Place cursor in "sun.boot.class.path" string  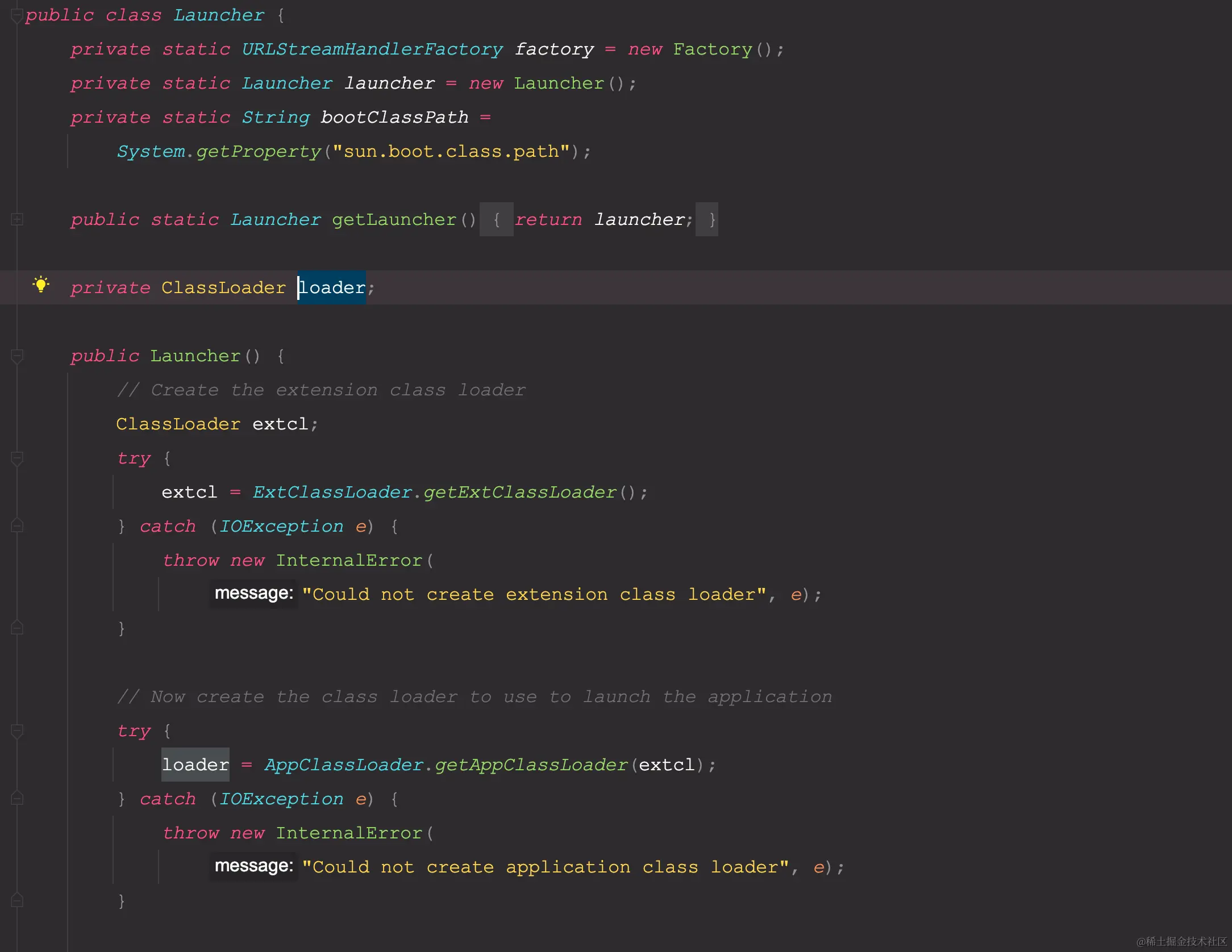coord(451,152)
